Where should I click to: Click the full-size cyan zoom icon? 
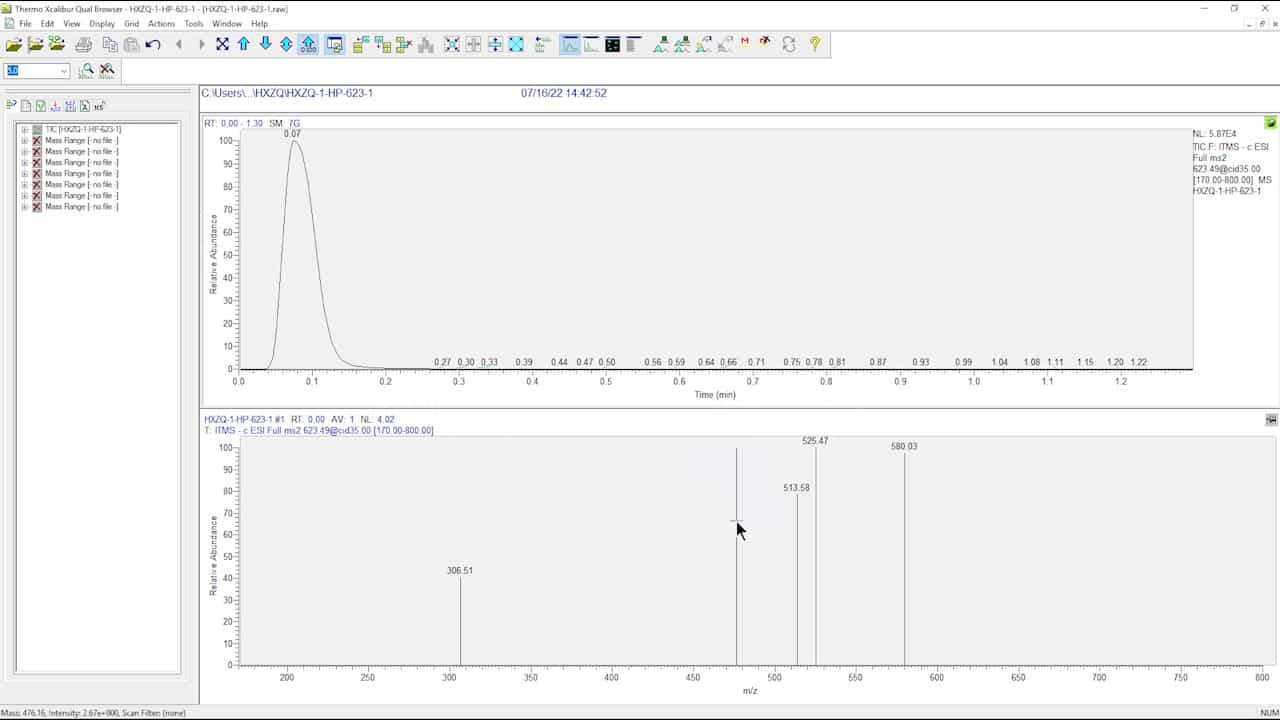point(516,44)
